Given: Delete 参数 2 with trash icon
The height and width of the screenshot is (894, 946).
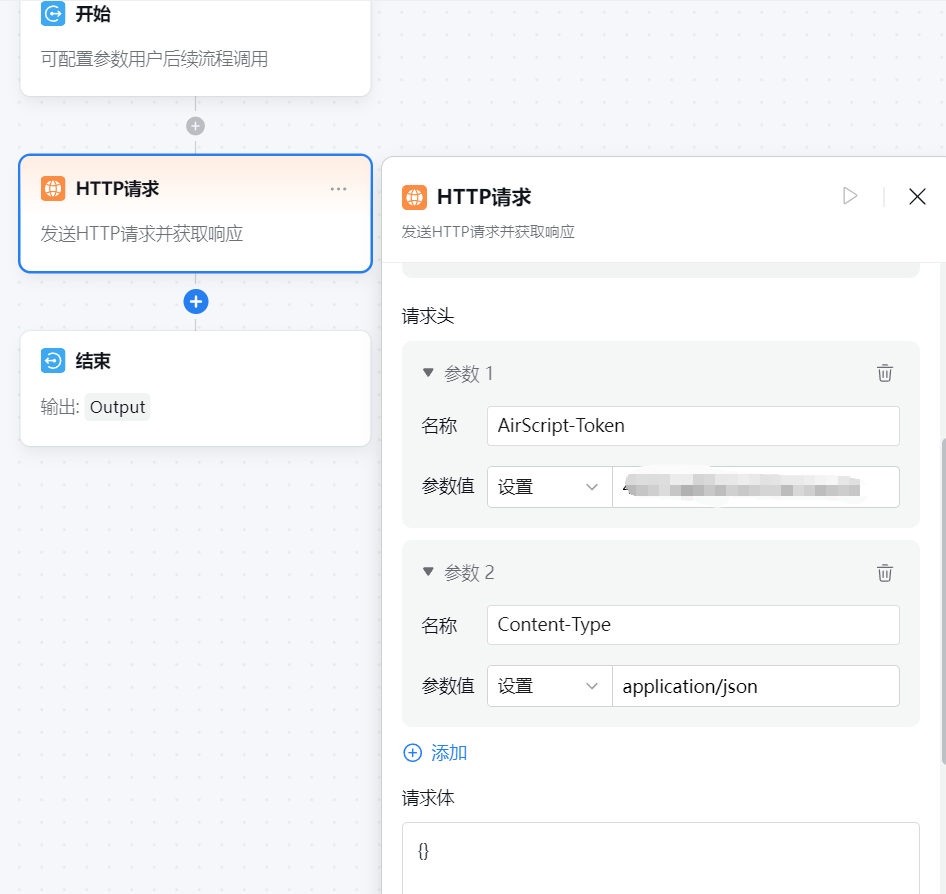Looking at the screenshot, I should 884,572.
